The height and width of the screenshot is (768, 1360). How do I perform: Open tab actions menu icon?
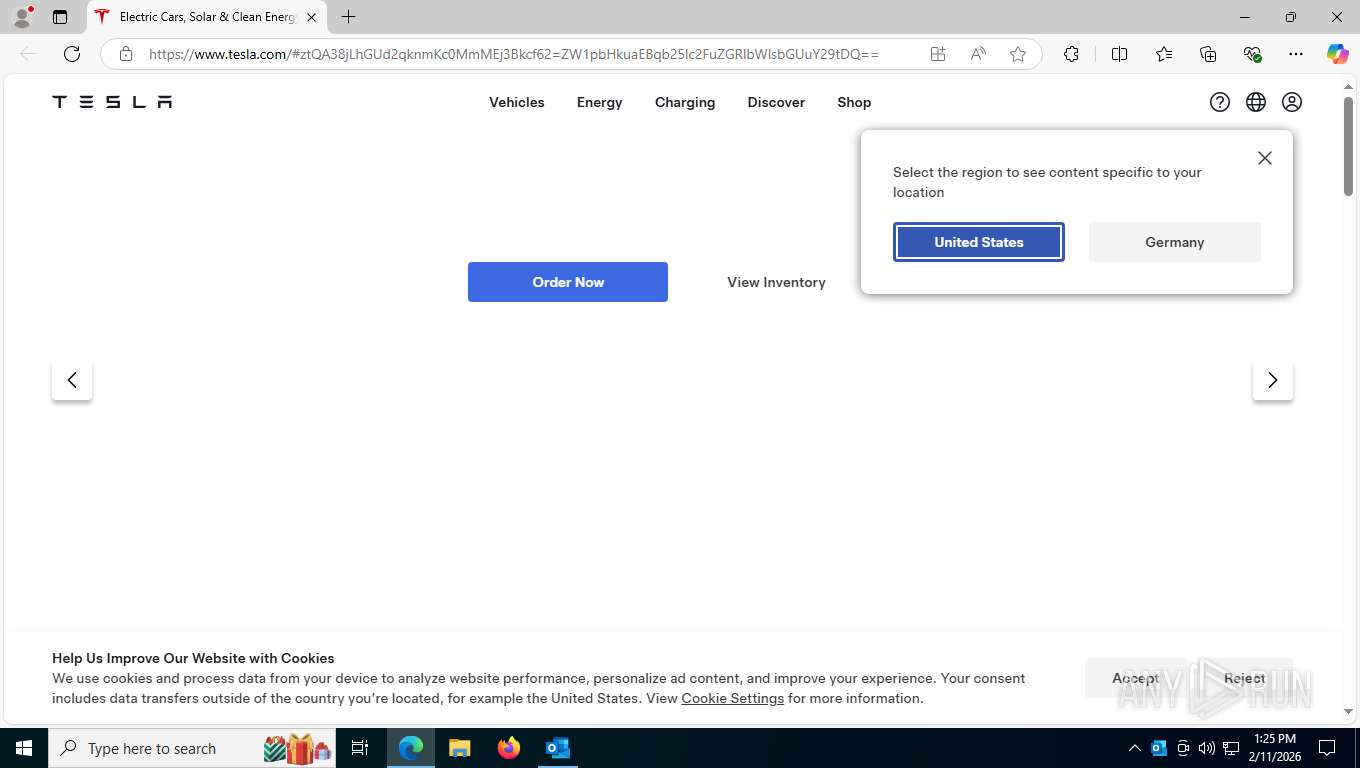60,17
